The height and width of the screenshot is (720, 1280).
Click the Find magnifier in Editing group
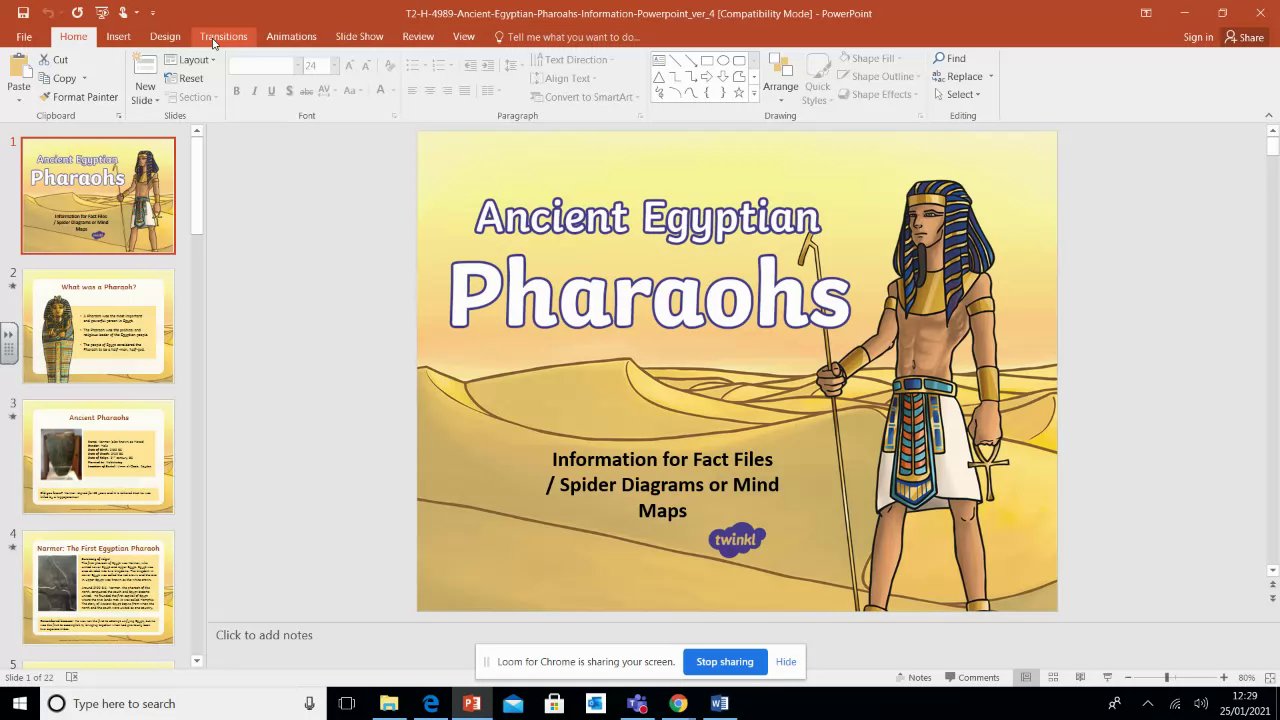point(949,59)
